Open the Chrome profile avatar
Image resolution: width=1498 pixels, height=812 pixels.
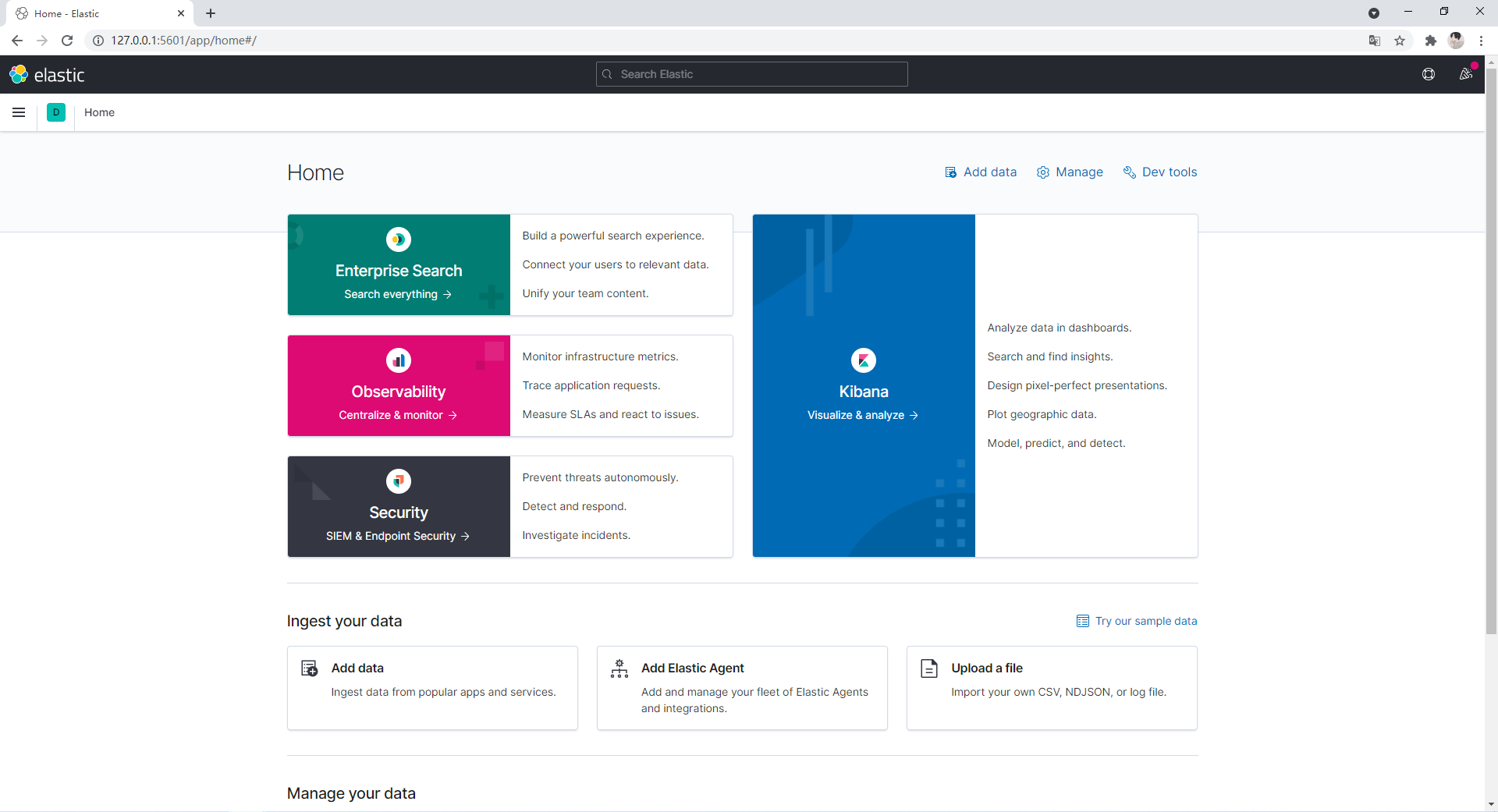[x=1456, y=41]
